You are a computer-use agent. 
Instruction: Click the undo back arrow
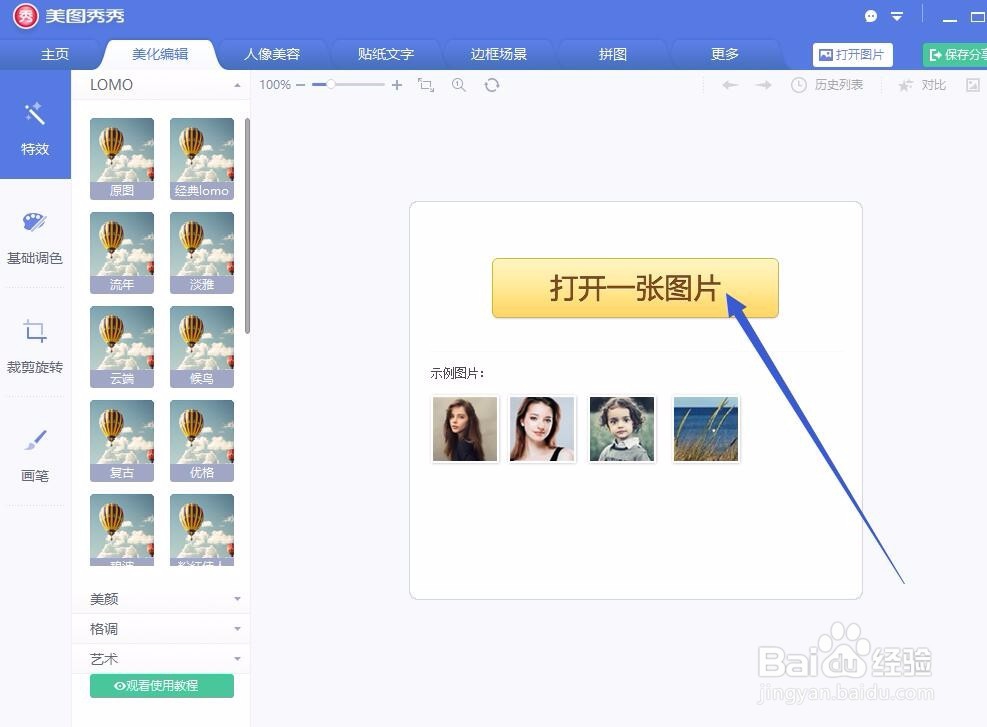coord(730,85)
